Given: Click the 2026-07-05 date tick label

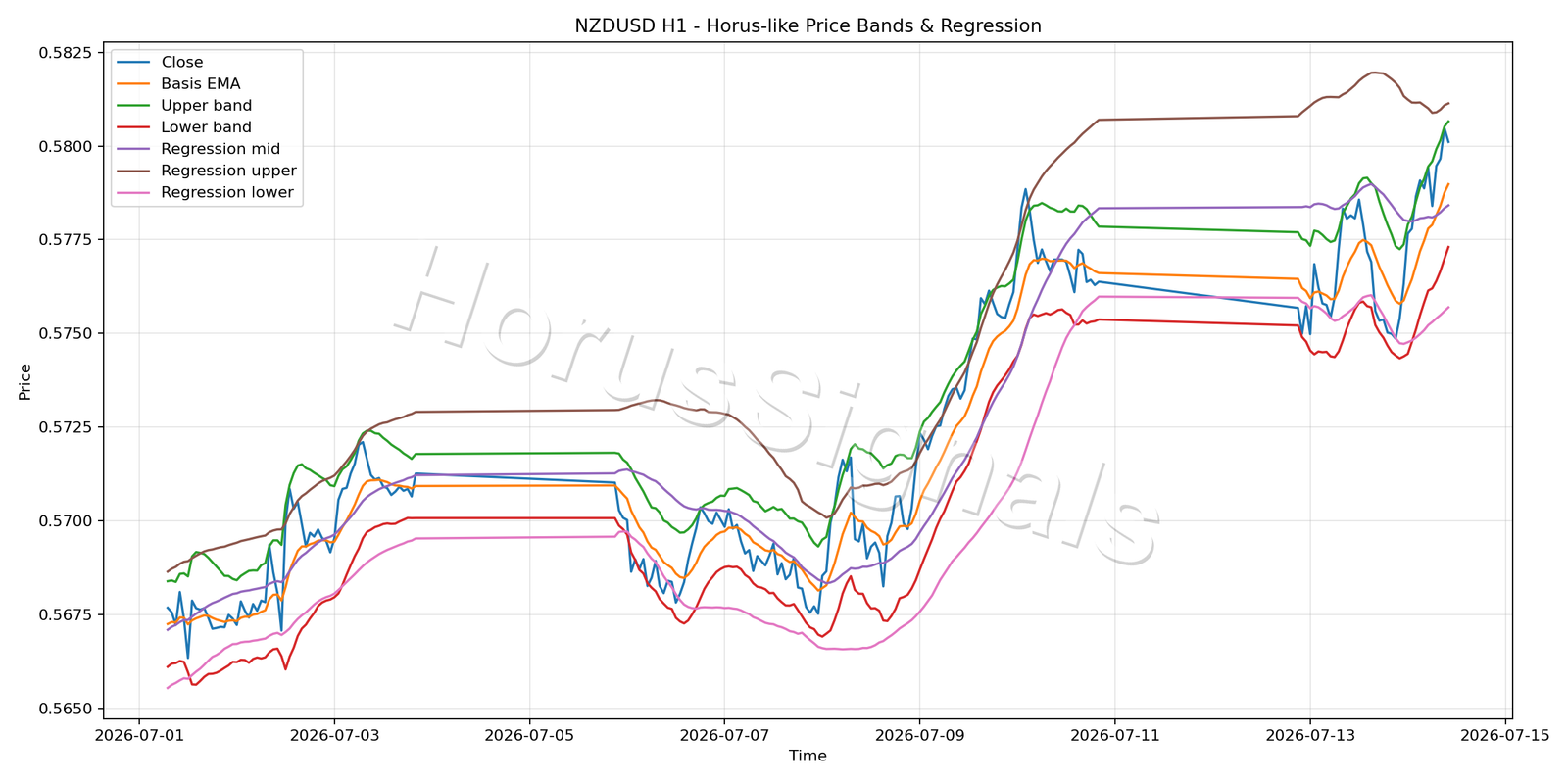Looking at the screenshot, I should 529,734.
